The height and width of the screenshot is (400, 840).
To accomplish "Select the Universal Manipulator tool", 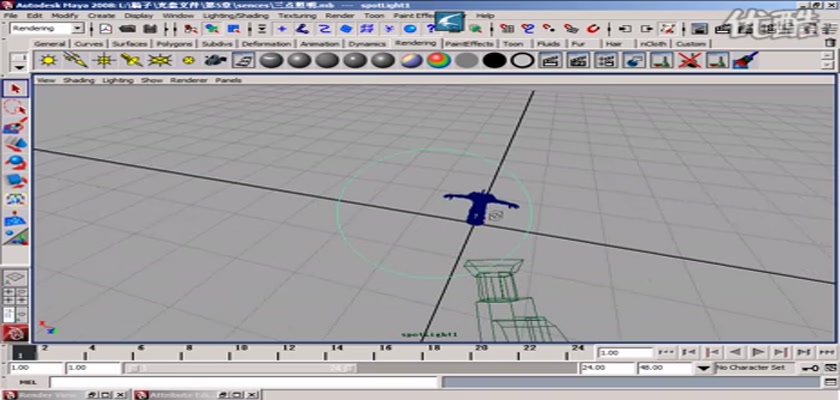I will [16, 200].
